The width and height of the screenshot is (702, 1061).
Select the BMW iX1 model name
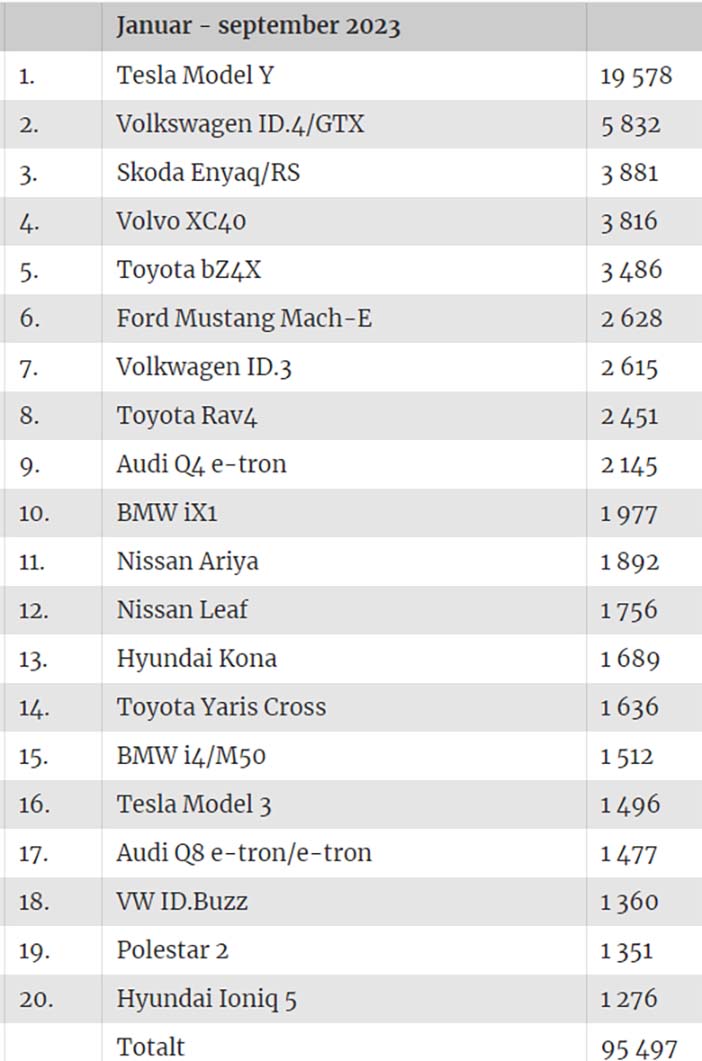click(x=167, y=513)
